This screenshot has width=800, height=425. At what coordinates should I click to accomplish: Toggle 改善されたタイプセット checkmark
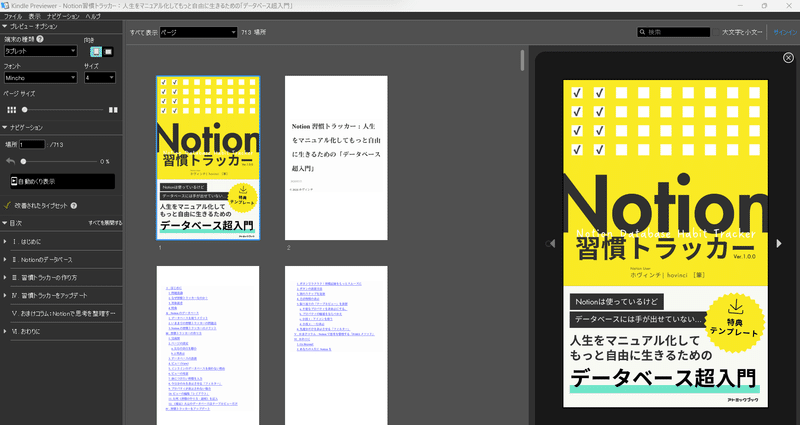point(7,205)
